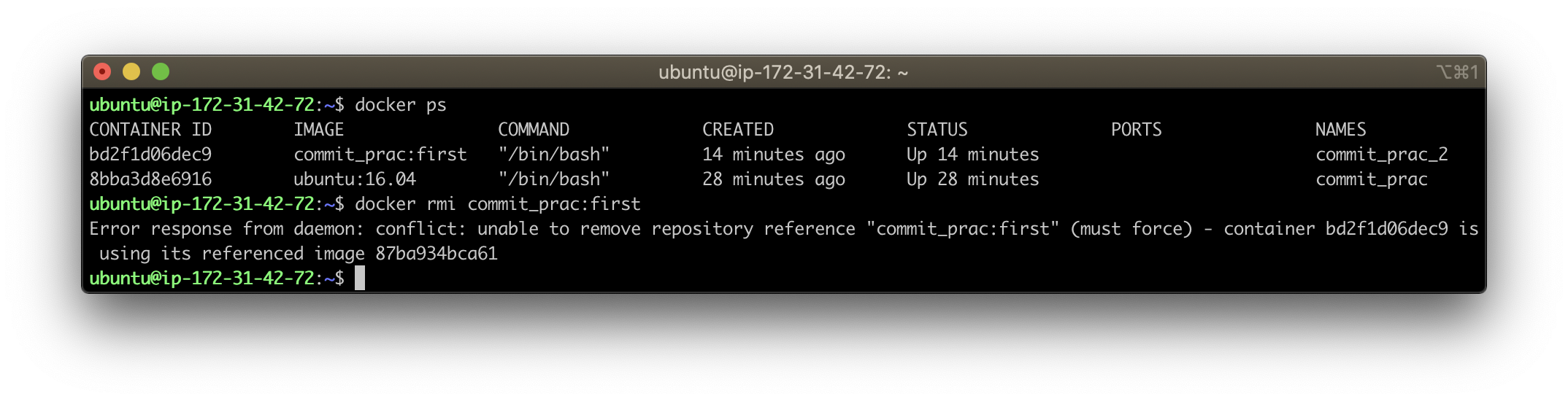Click container ID bd2f1d06dec9 in first row
The width and height of the screenshot is (1568, 401).
(x=150, y=155)
